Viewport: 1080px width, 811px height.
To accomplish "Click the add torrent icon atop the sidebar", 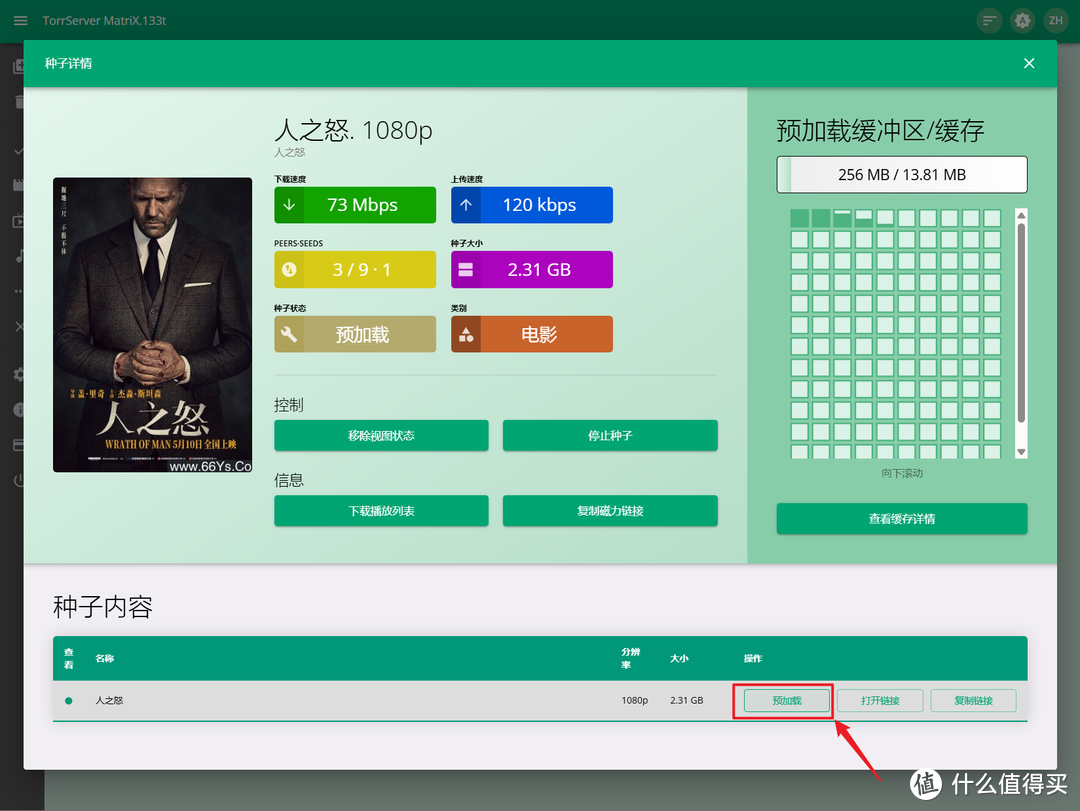I will click(x=22, y=65).
